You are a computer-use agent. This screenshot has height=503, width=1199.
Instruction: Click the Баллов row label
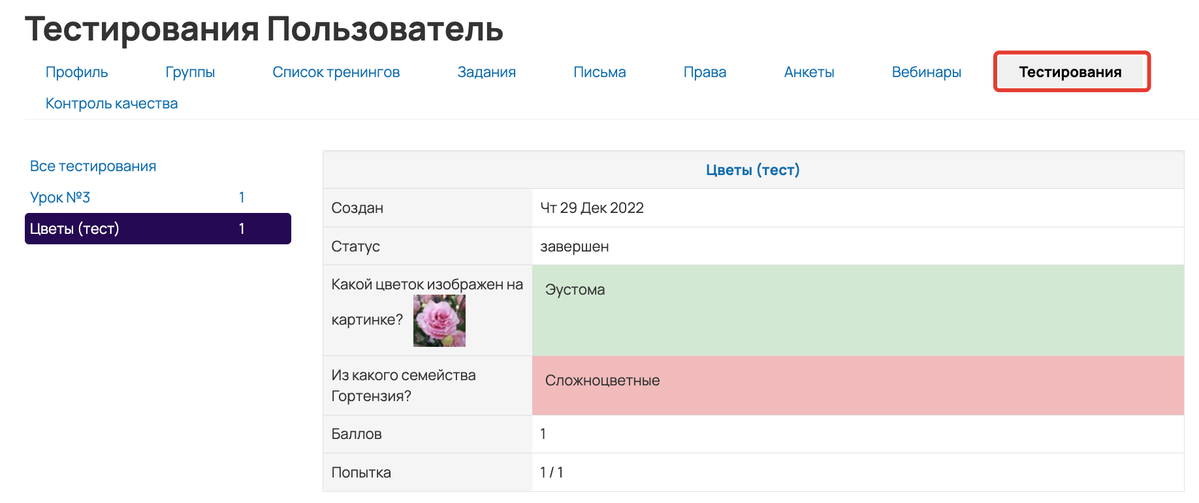356,434
